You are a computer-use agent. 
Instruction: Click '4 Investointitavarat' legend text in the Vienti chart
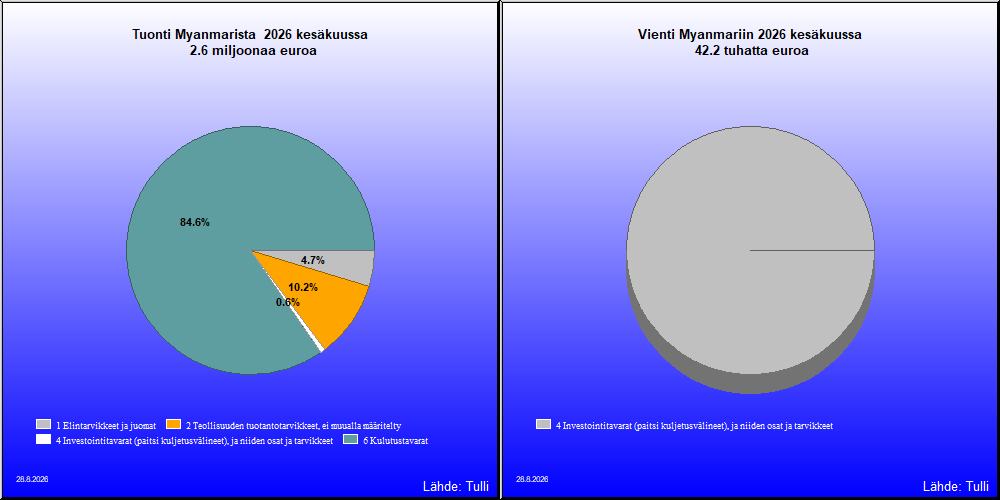[695, 425]
